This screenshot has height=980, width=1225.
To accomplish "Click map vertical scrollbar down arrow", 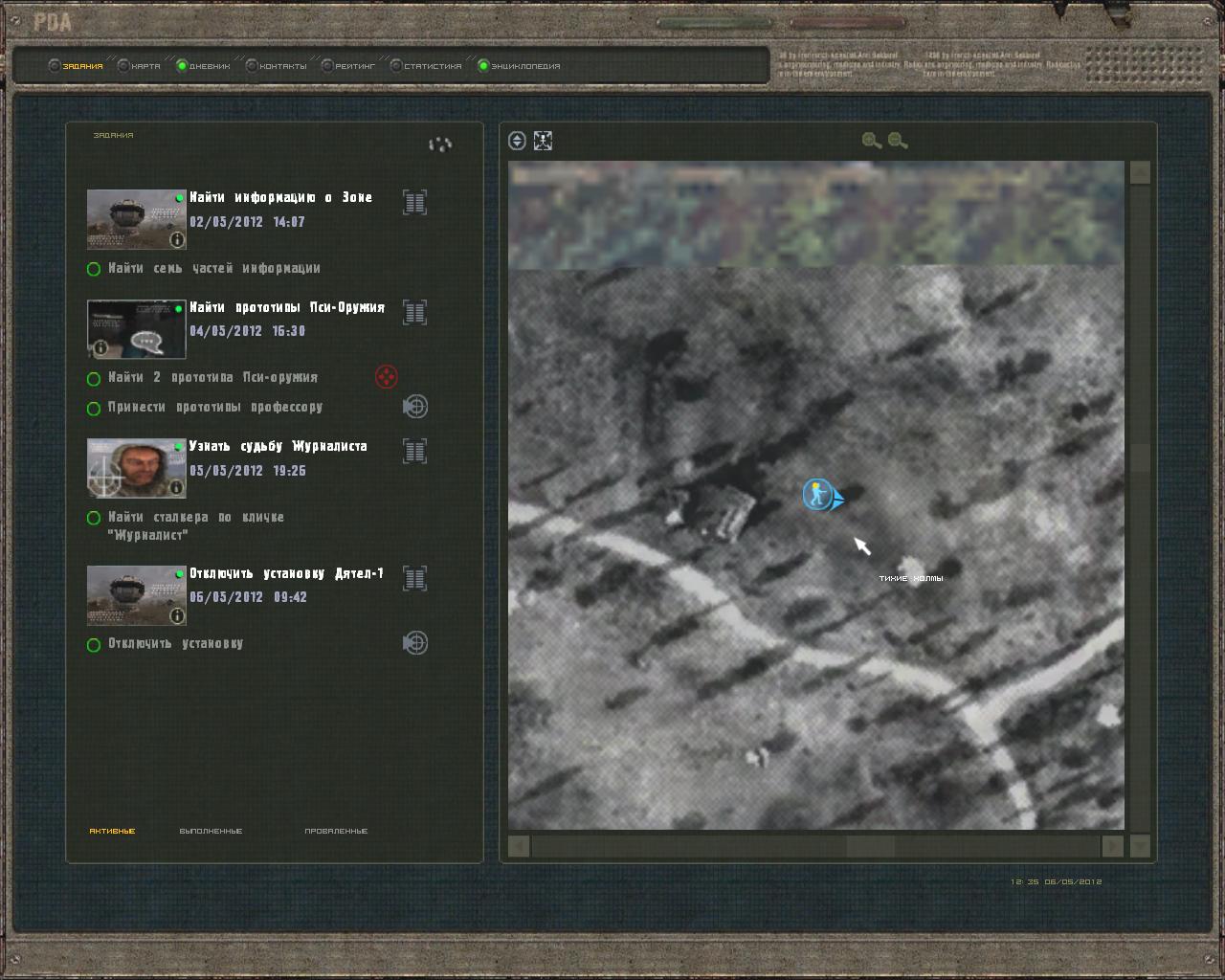I will [1140, 846].
